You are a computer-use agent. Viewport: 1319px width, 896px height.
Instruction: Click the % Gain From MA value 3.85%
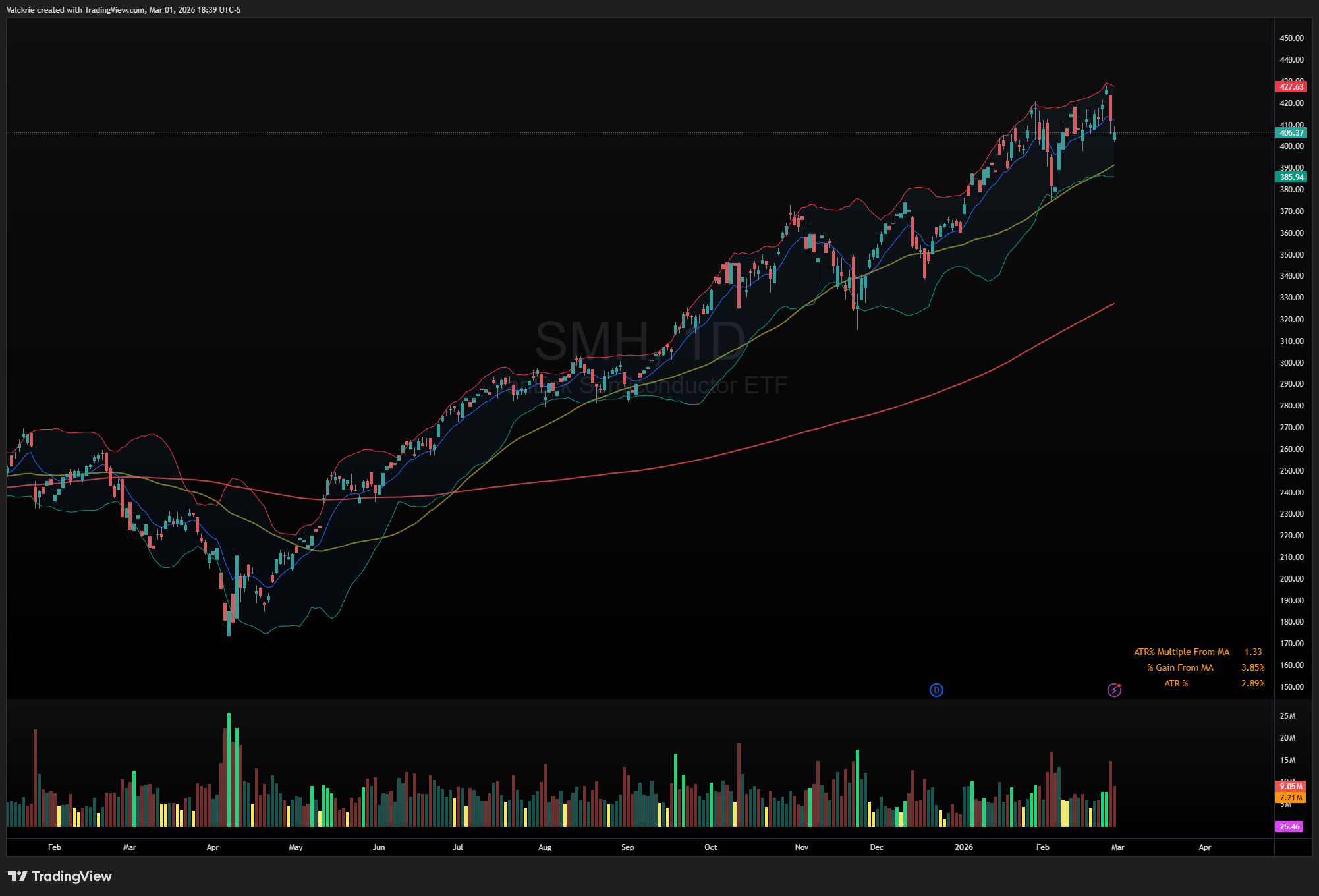(x=1252, y=667)
